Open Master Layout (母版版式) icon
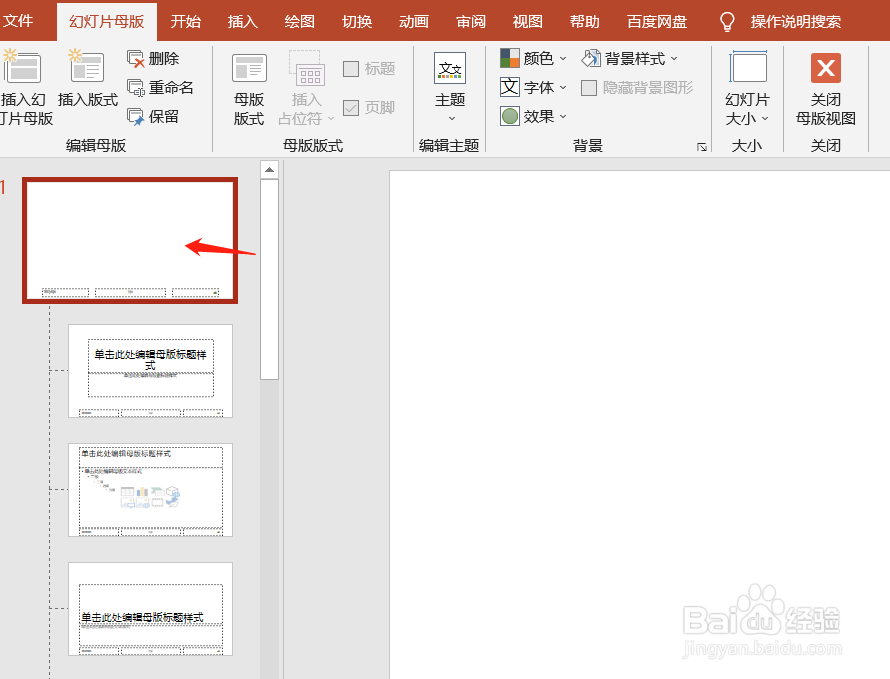Screen dimensions: 890x679 pos(249,69)
